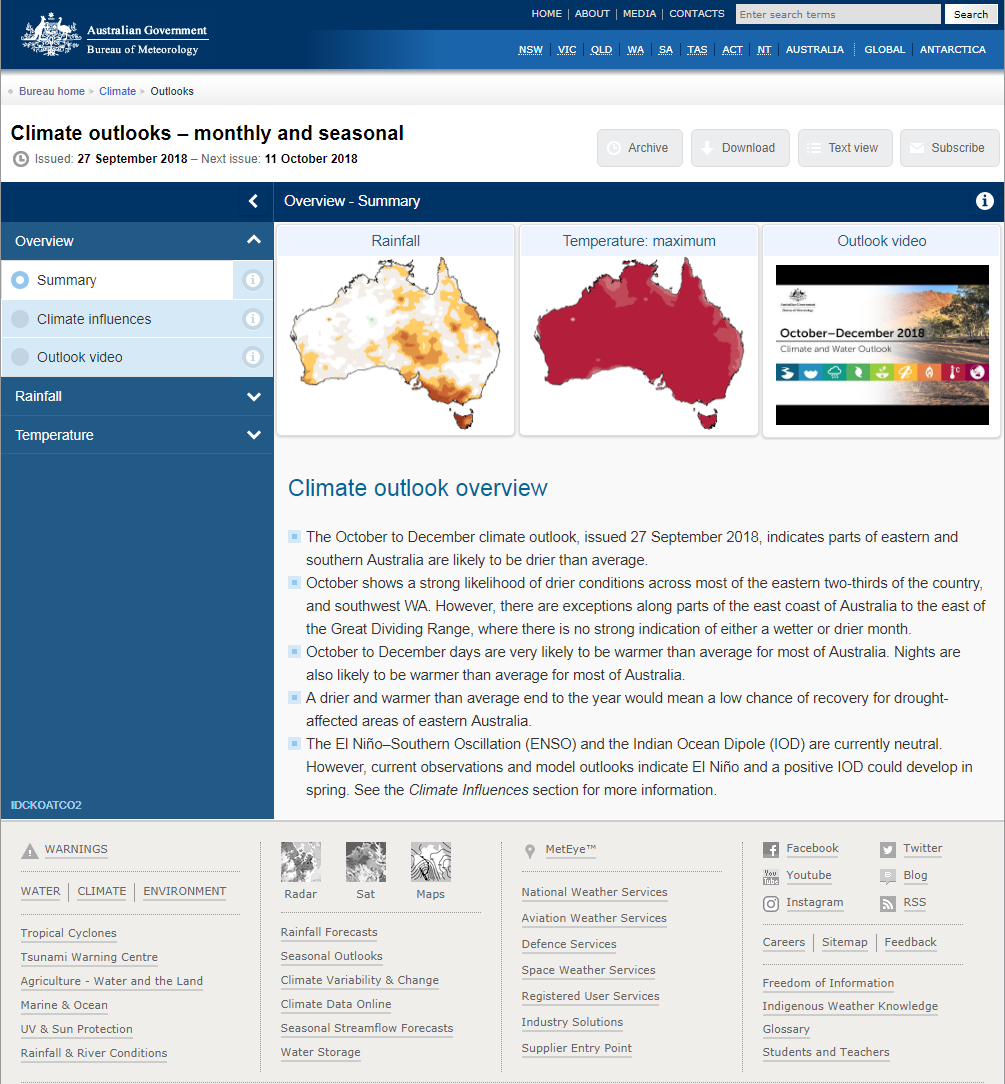The image size is (1005, 1084).
Task: Click the Radar map icon
Action: [300, 862]
